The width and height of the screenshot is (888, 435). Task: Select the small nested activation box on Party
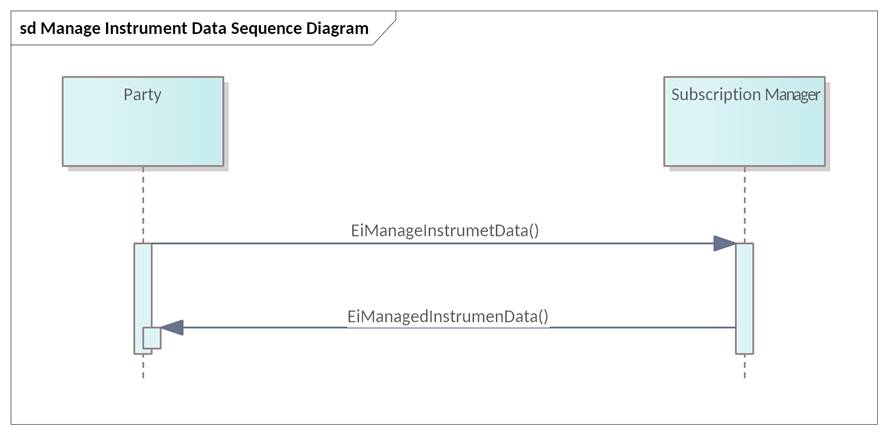(x=152, y=338)
